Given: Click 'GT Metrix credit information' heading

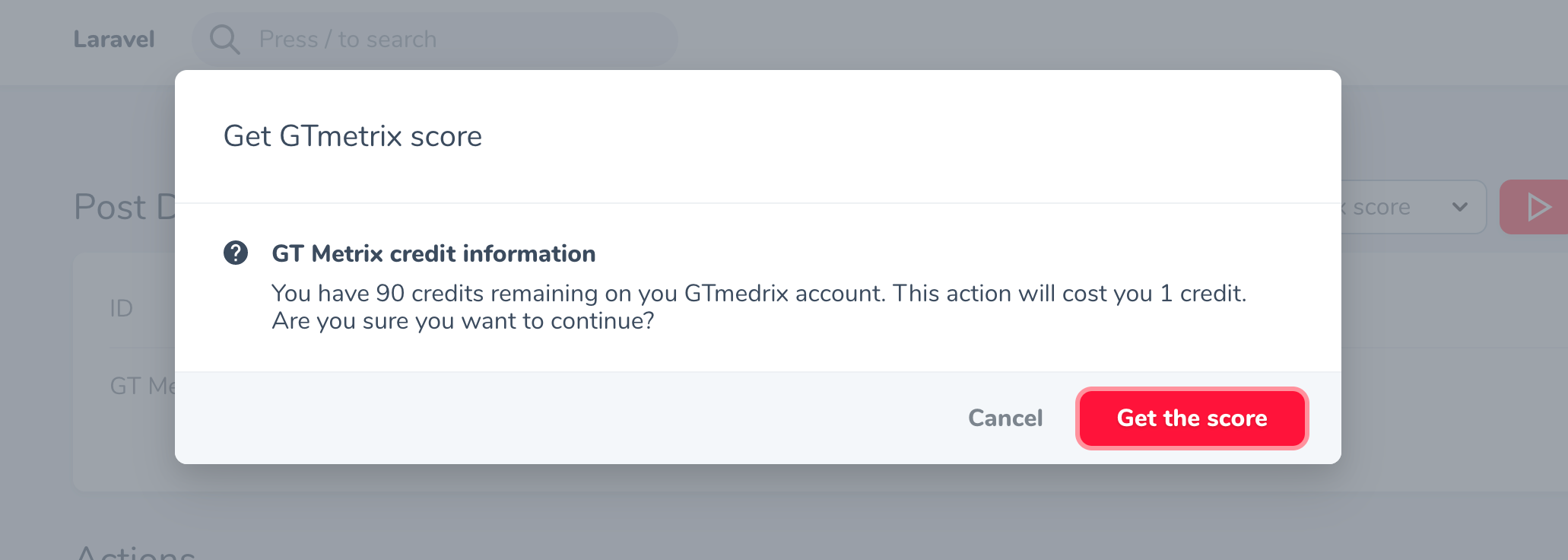Looking at the screenshot, I should coord(433,253).
